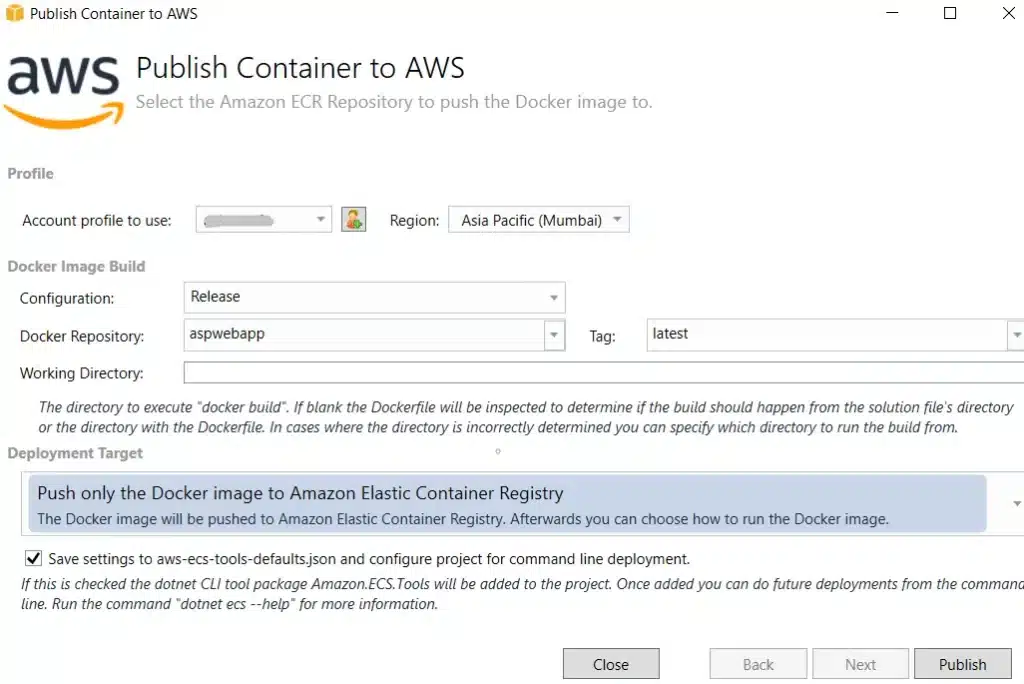
Task: Toggle Save settings to aws-ecs-tools-defaults.json checkbox
Action: pos(33,558)
